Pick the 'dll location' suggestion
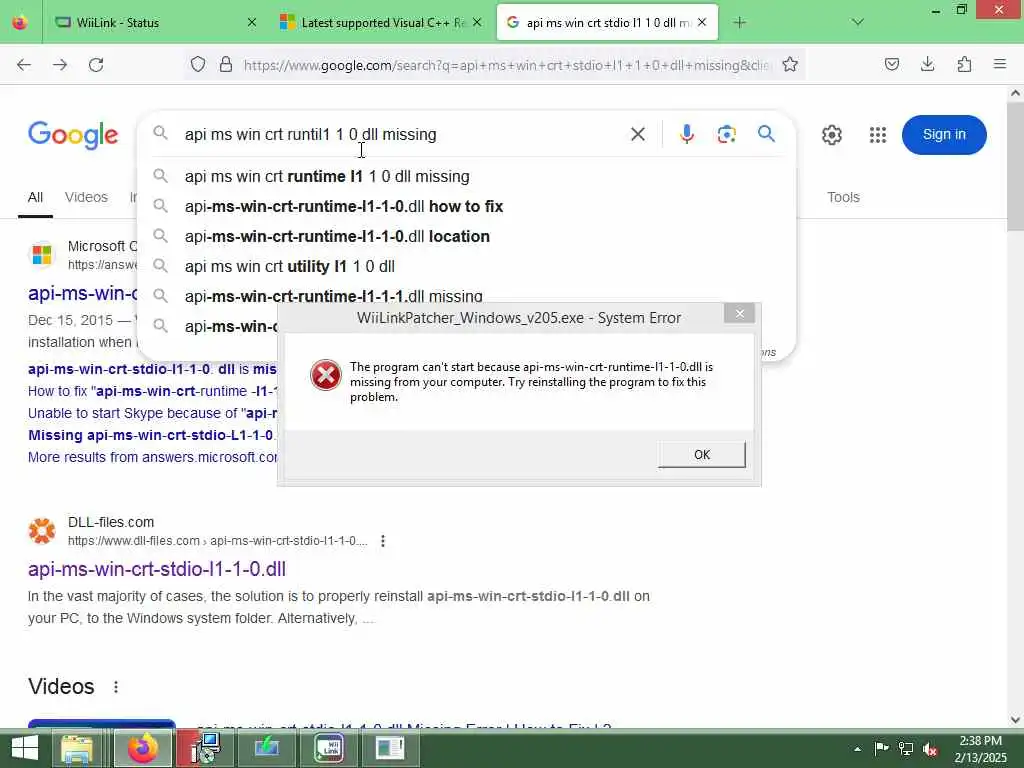 click(337, 236)
